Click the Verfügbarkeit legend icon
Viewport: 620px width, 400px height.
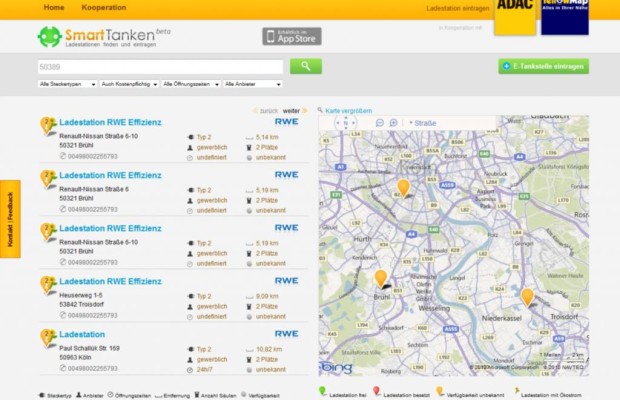(x=244, y=394)
